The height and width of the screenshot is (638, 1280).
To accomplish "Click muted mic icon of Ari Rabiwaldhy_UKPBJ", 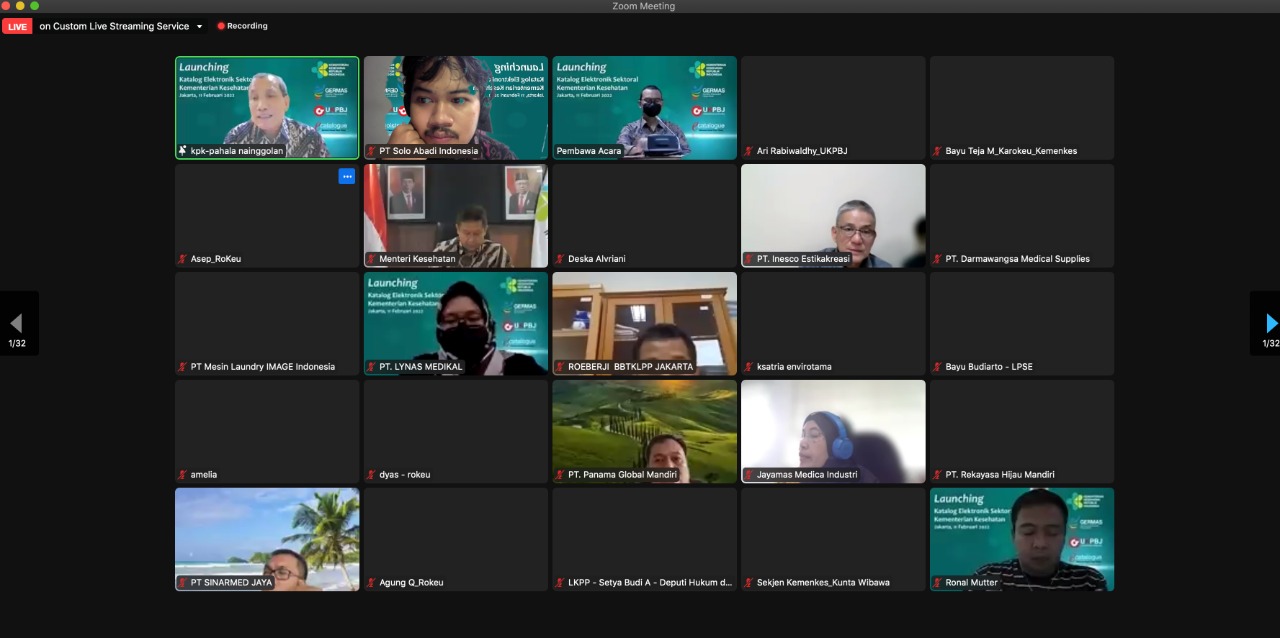I will (x=749, y=151).
